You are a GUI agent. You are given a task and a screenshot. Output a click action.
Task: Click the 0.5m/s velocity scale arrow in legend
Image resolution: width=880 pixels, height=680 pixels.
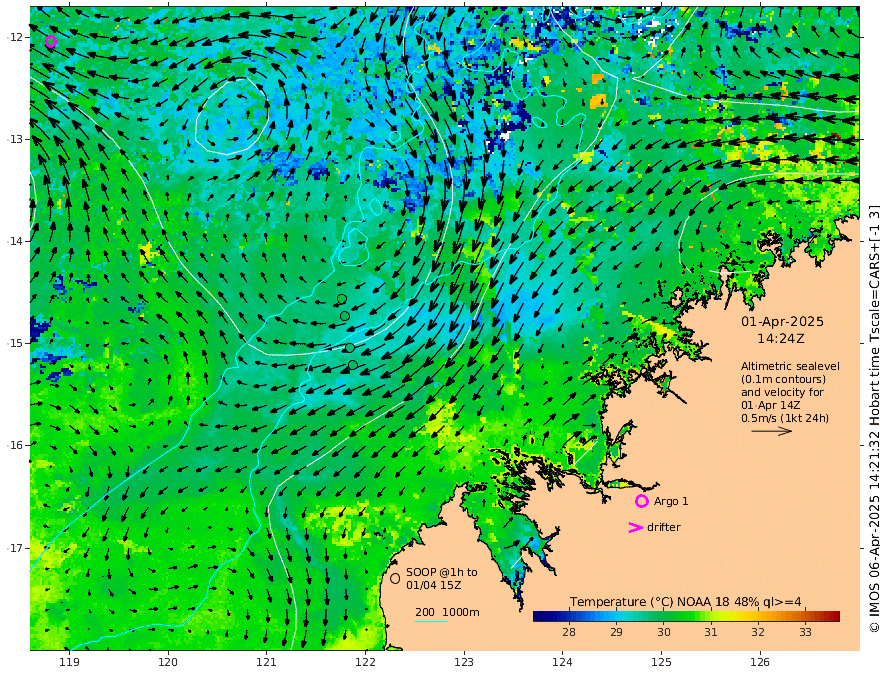[772, 431]
